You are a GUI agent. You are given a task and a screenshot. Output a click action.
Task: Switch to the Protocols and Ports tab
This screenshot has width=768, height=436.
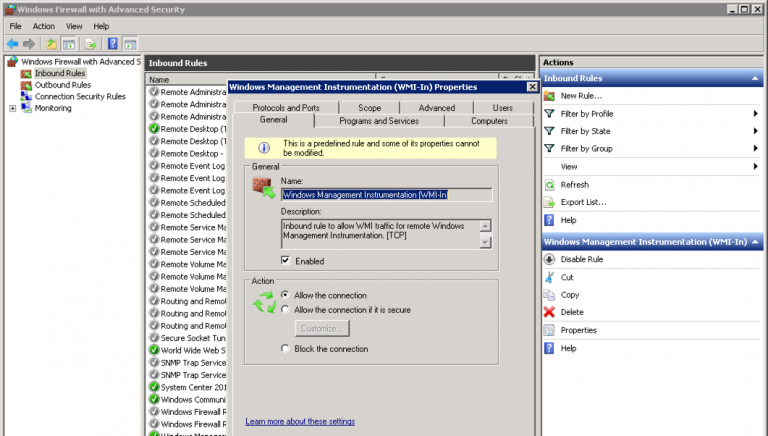pyautogui.click(x=286, y=108)
